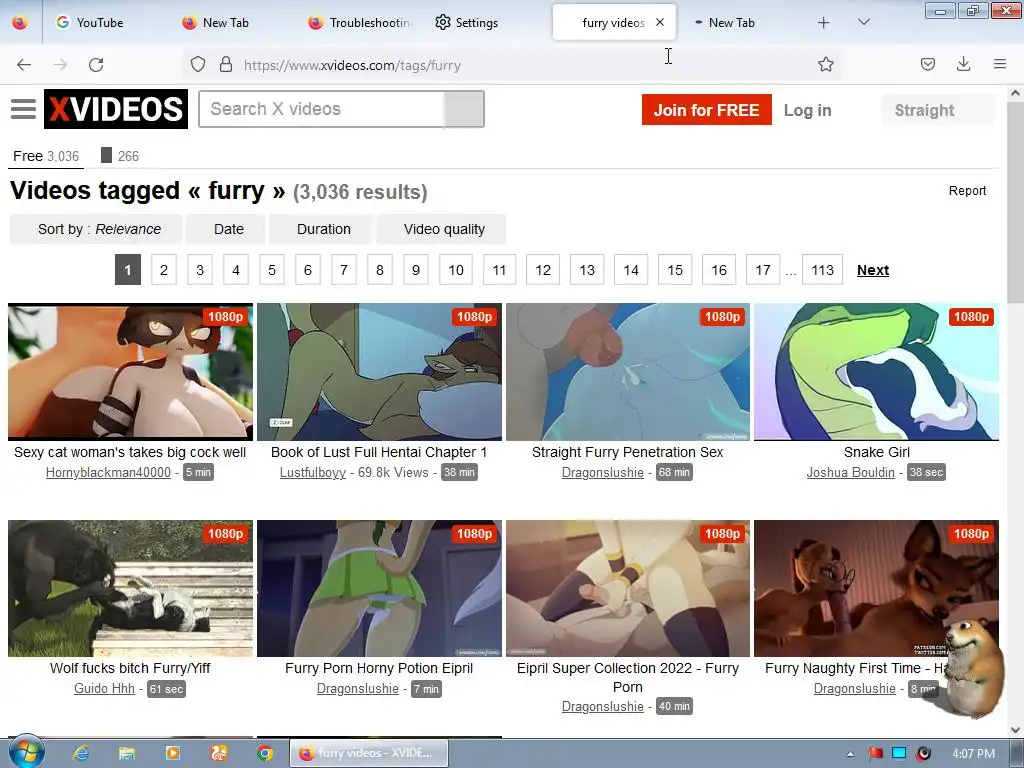Open Windows Explorer from taskbar

pyautogui.click(x=127, y=753)
